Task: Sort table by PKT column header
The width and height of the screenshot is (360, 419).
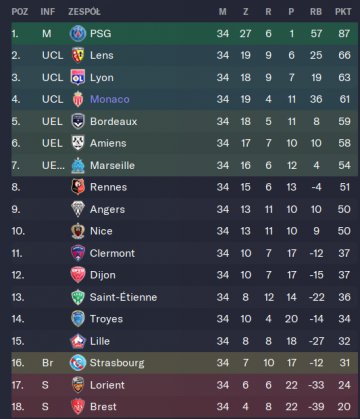Action: click(343, 12)
